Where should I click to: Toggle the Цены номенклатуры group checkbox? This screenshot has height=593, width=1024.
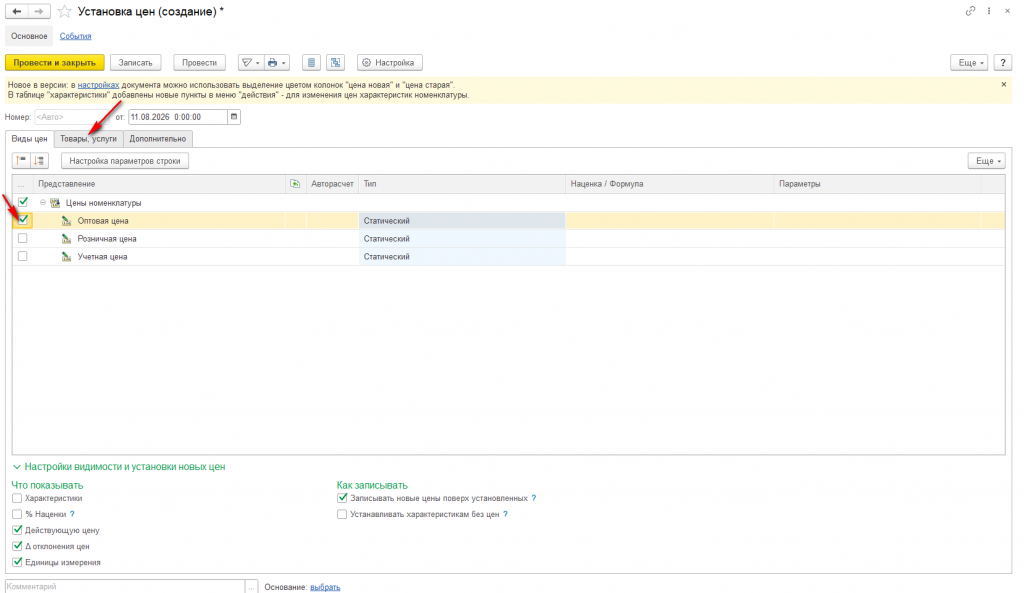(x=23, y=202)
